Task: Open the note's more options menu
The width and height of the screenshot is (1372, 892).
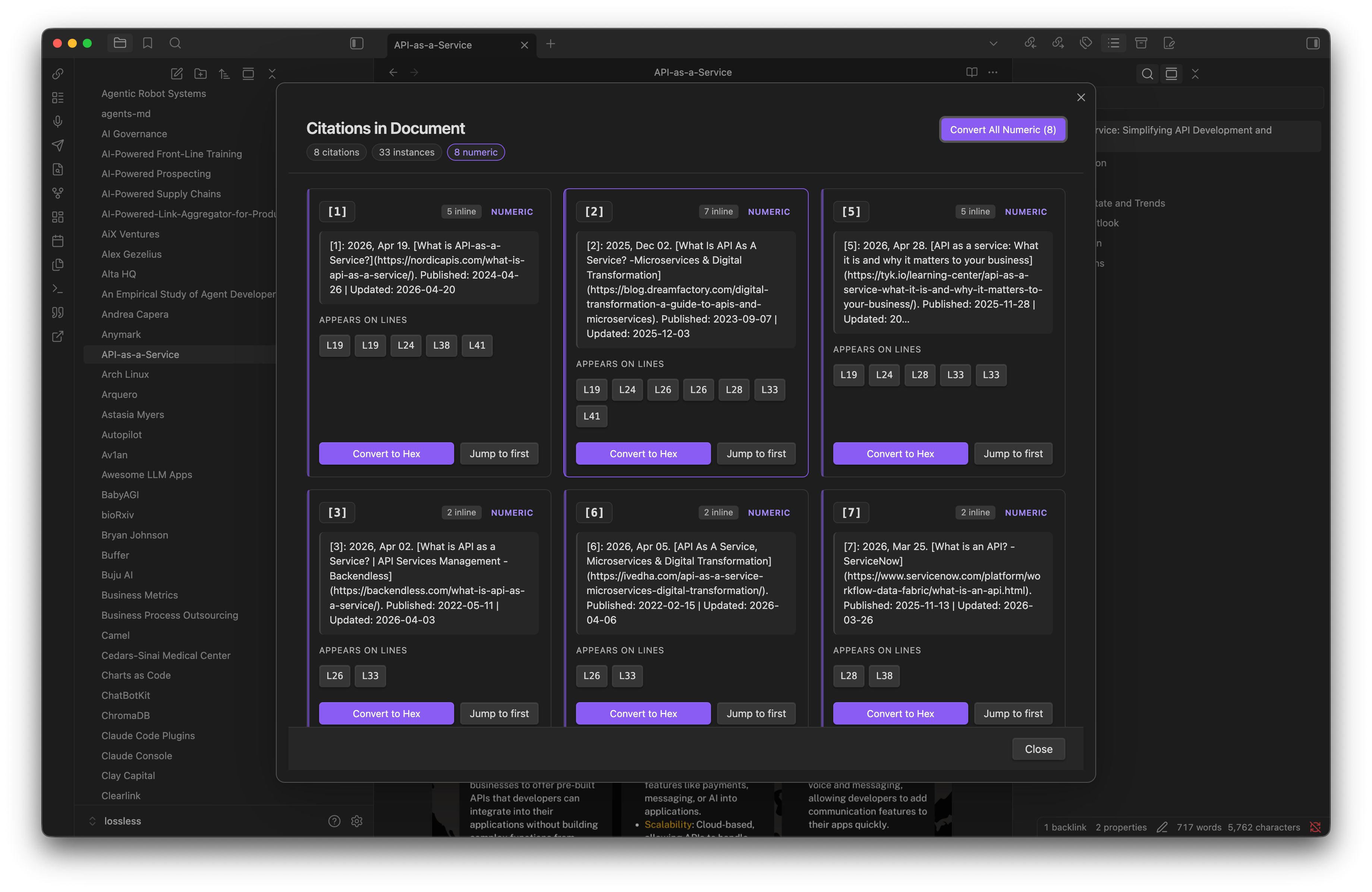Action: 993,72
